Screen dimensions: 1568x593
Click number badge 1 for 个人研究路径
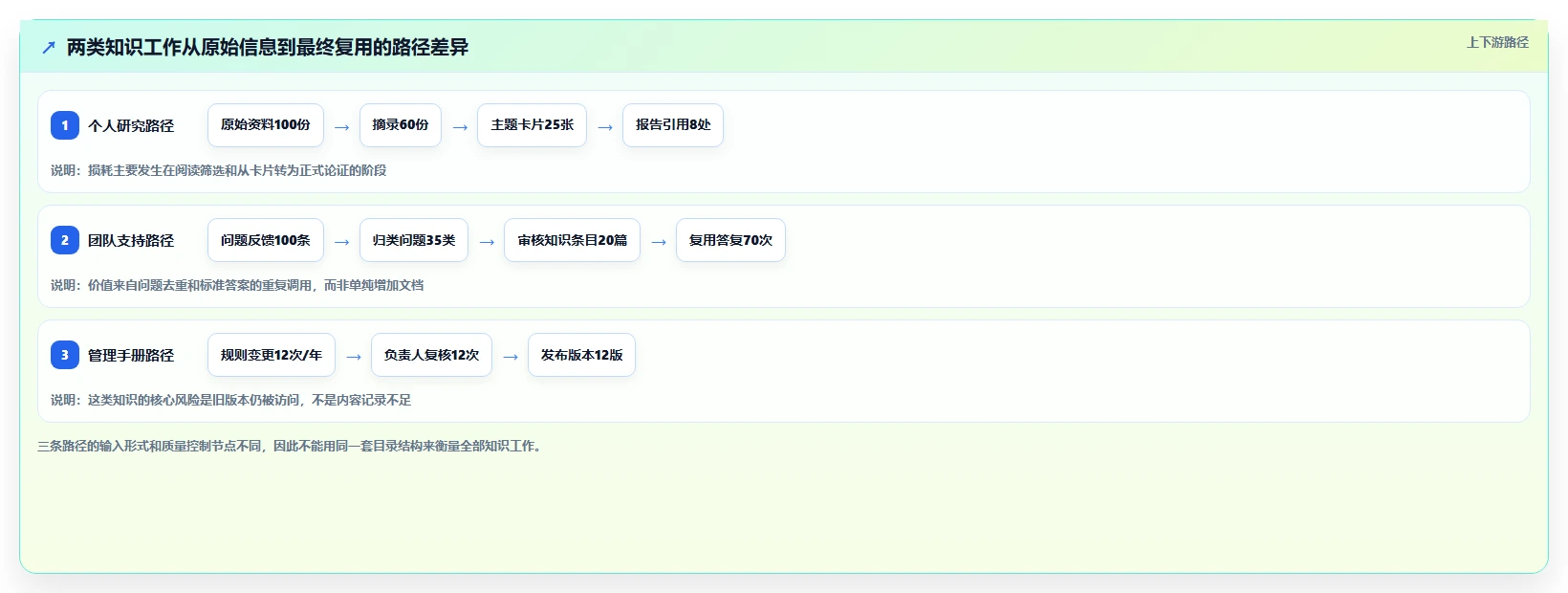point(65,125)
